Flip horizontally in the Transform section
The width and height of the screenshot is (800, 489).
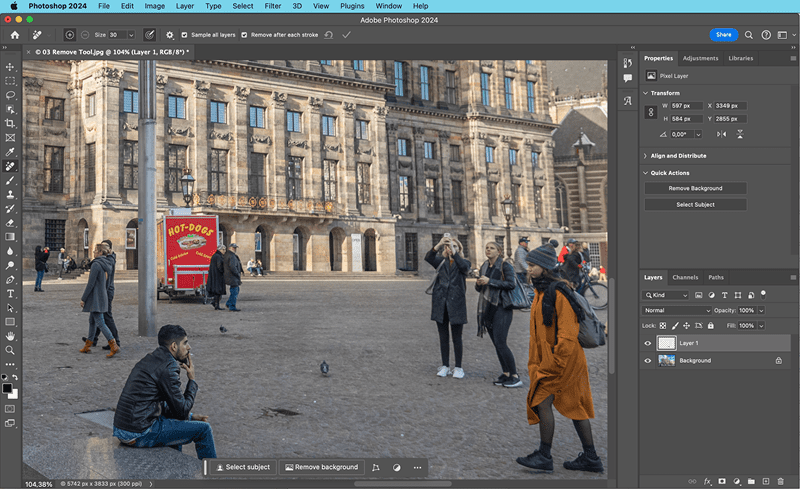(x=721, y=134)
